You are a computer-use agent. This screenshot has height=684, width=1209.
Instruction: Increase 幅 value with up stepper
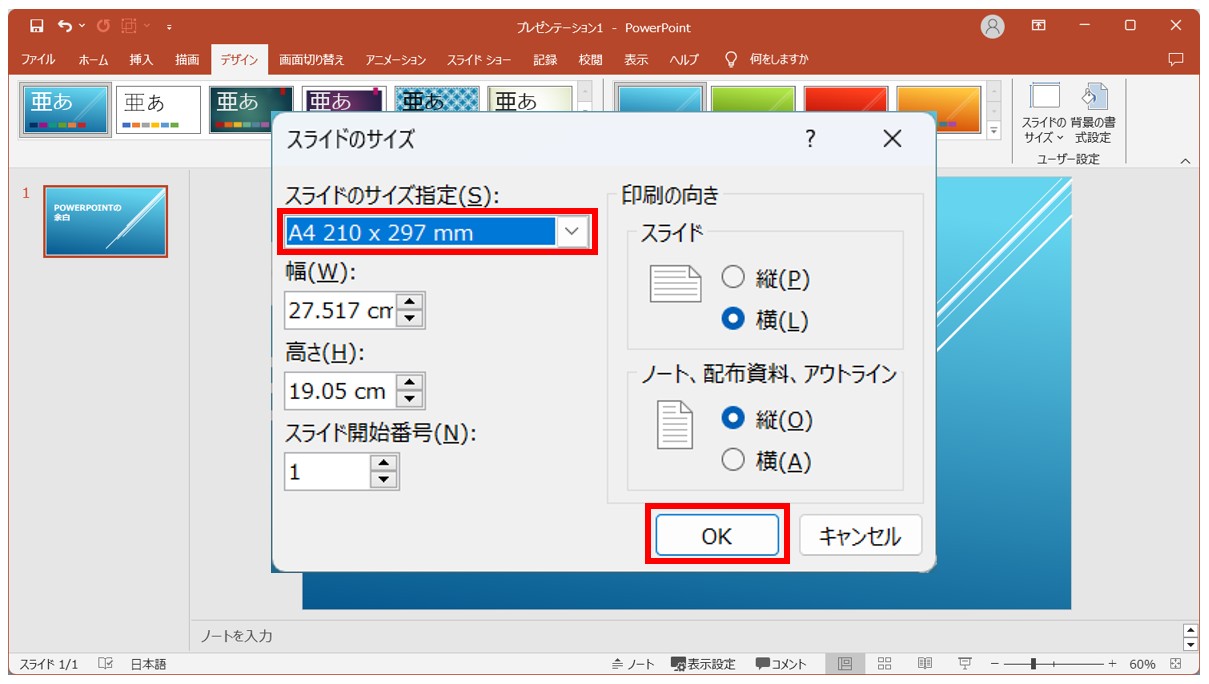point(410,300)
